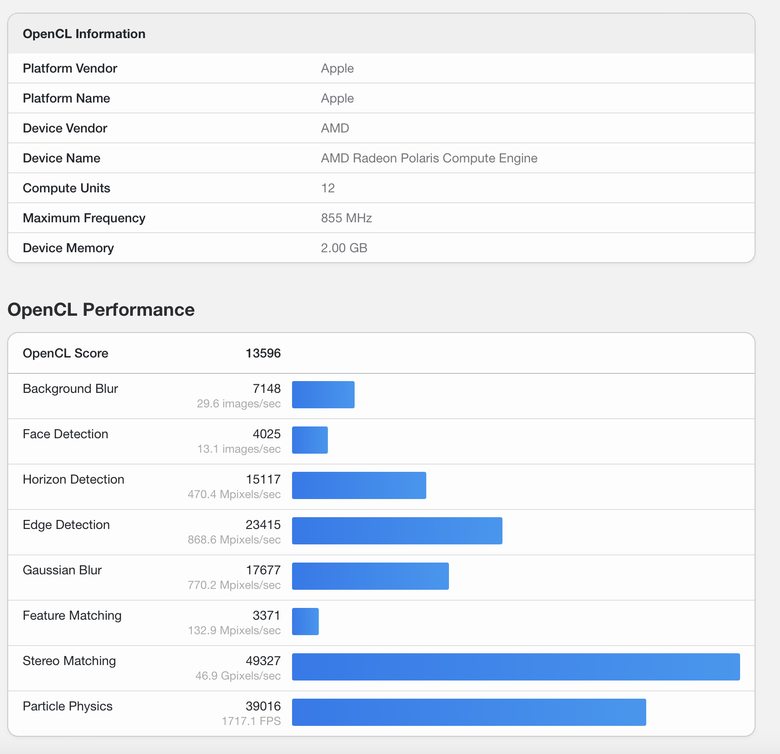Image resolution: width=780 pixels, height=754 pixels.
Task: Select the 'Device Memory' label
Action: tap(69, 248)
